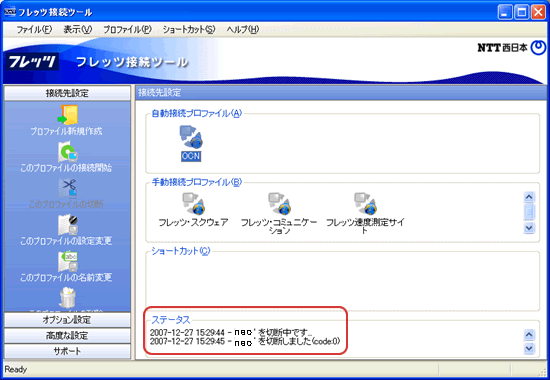Select the フレッツ速度測定サイト profile icon
The height and width of the screenshot is (380, 550).
(x=365, y=204)
